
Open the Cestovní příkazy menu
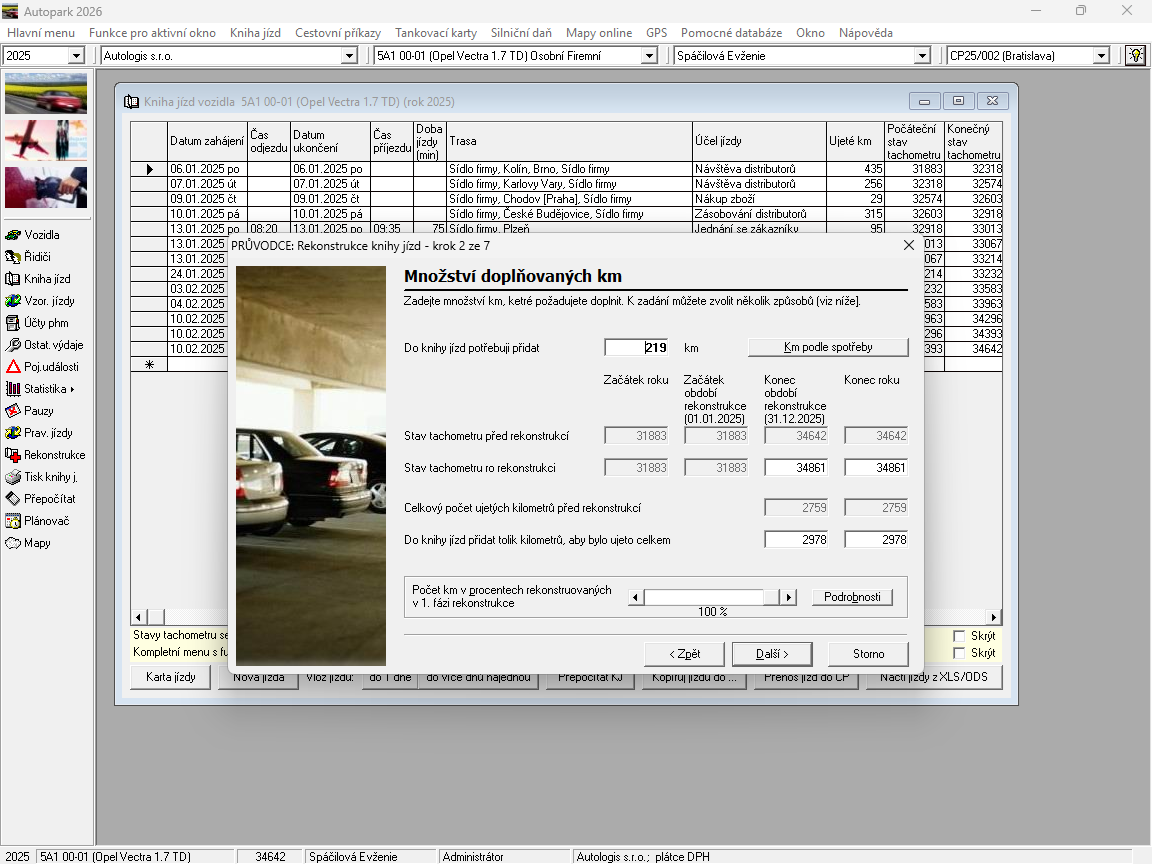337,33
